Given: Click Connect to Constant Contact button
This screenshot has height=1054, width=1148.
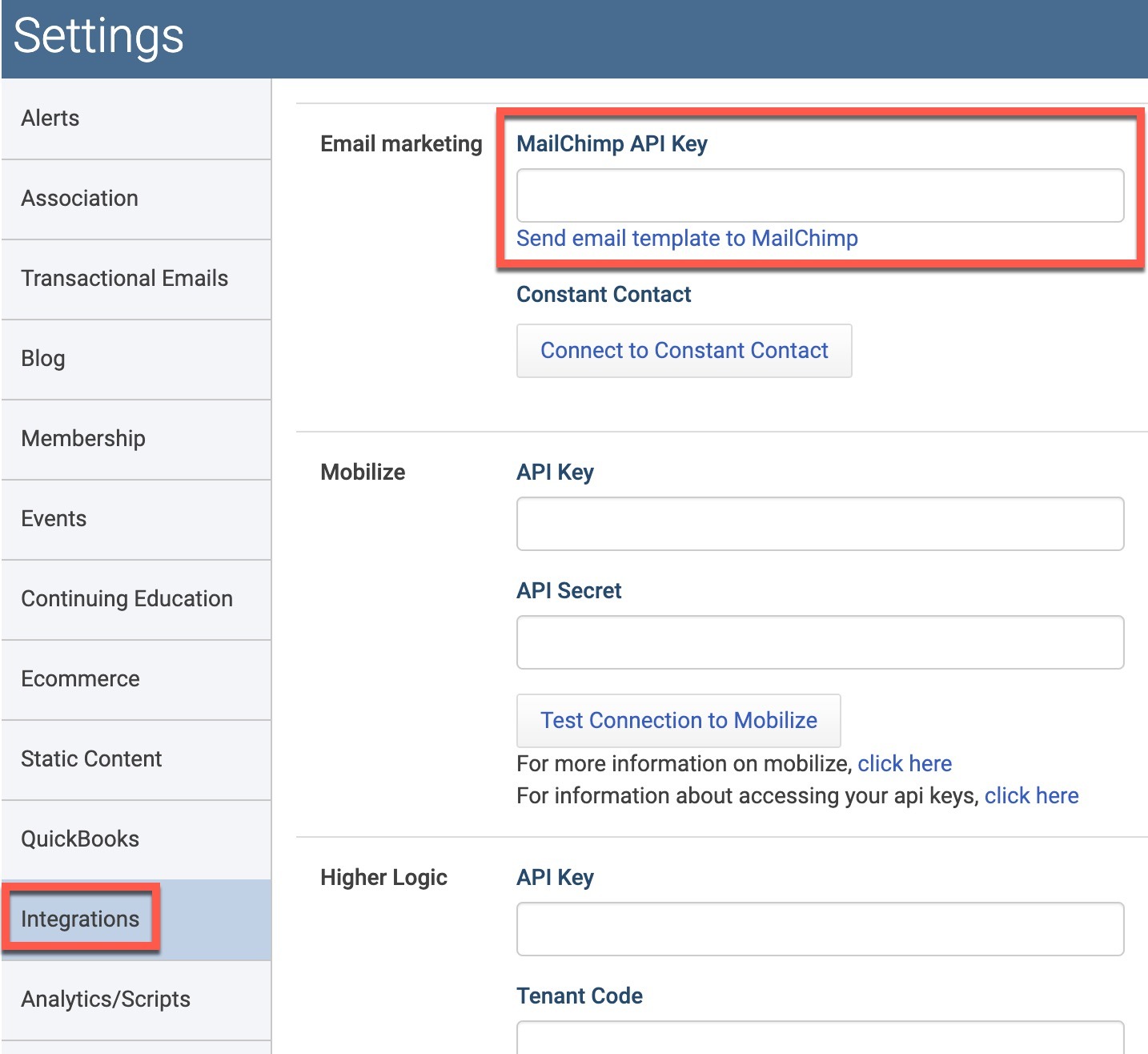Looking at the screenshot, I should (684, 351).
